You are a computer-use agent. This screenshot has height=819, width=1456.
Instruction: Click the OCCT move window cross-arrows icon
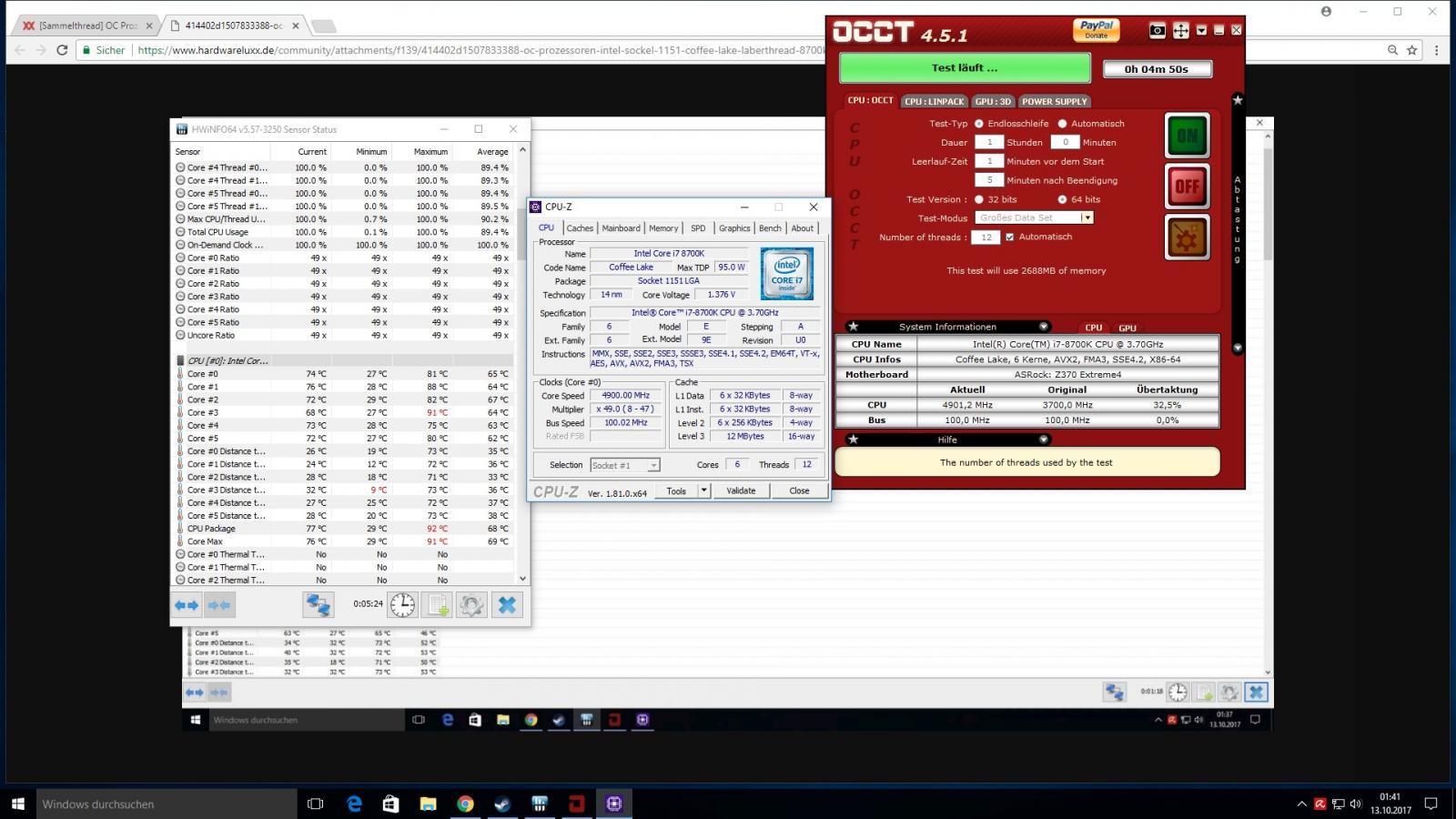click(1180, 31)
